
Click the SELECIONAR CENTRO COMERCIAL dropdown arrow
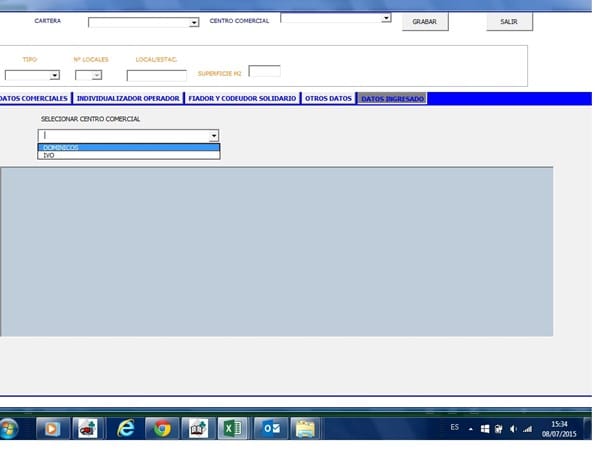pos(214,135)
